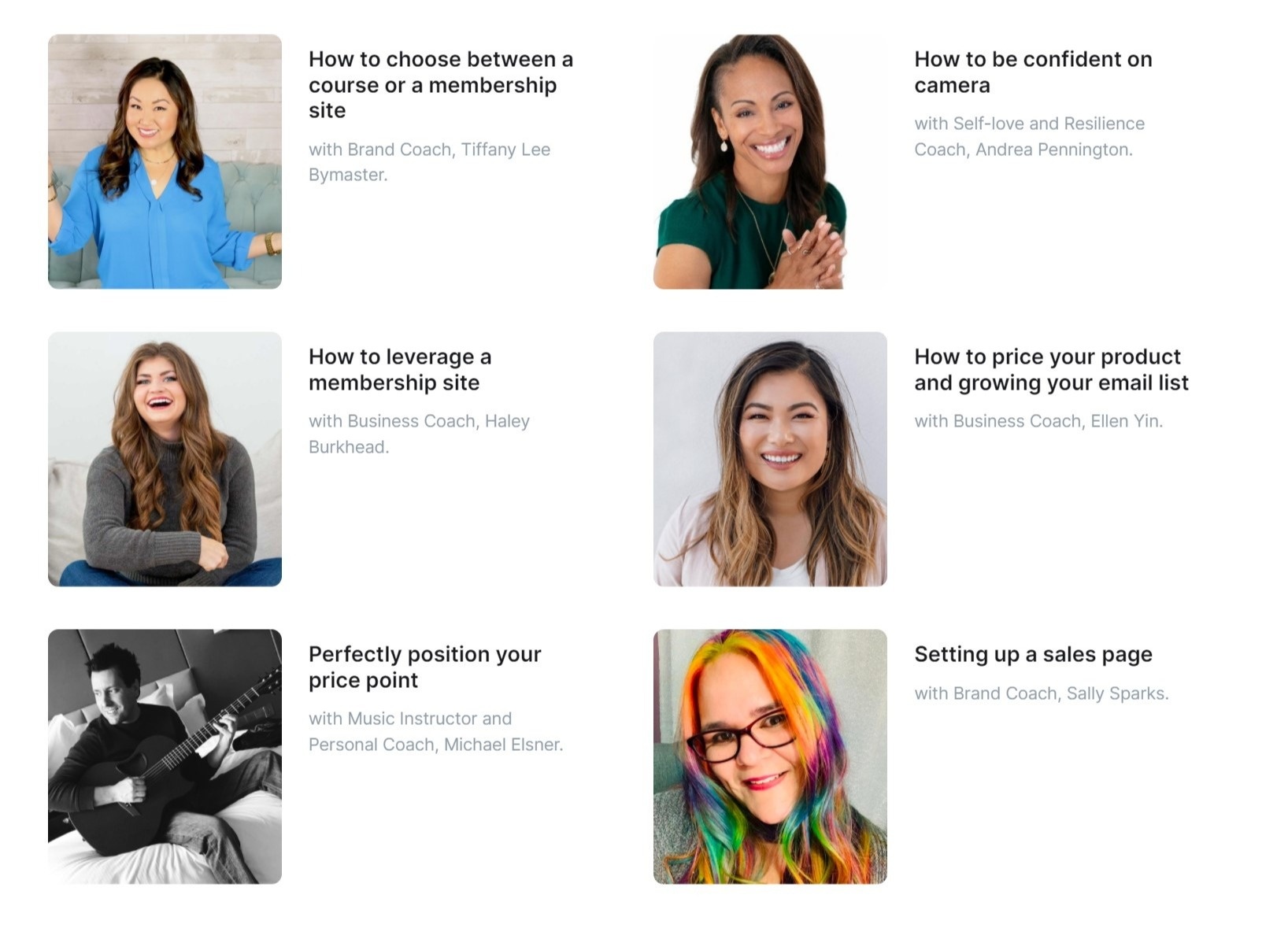Click 'How to be confident on camera' heading
This screenshot has width=1288, height=928.
point(1033,72)
